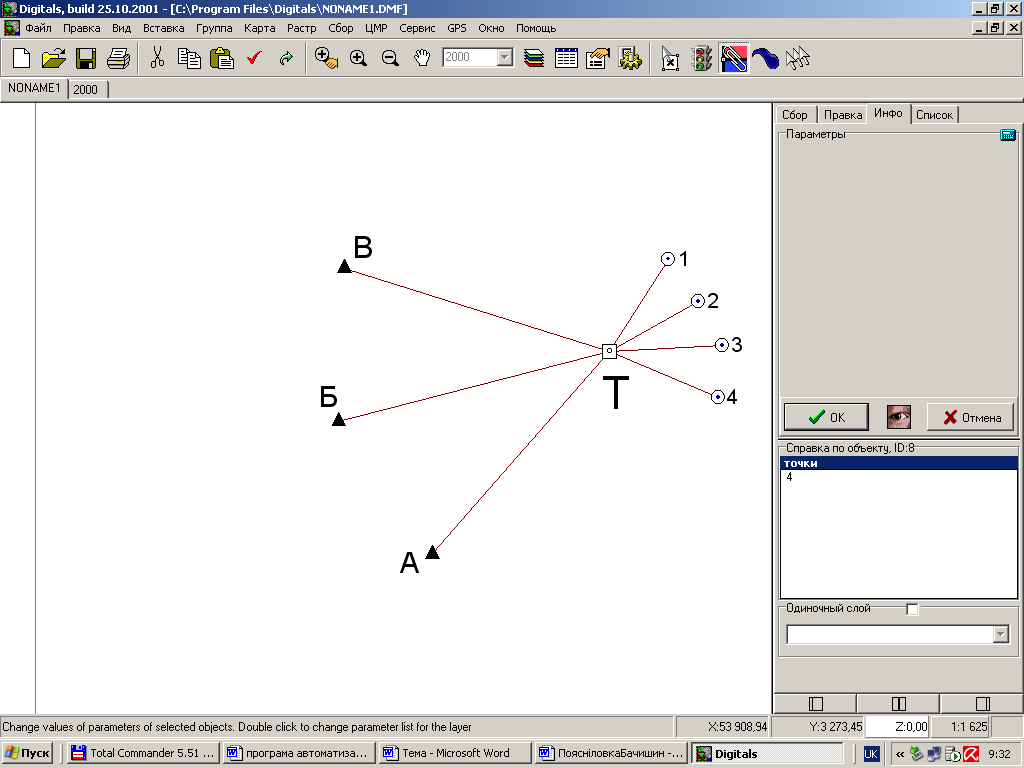This screenshot has height=768, width=1024.
Task: Click the green redo arrow icon
Action: tap(286, 58)
